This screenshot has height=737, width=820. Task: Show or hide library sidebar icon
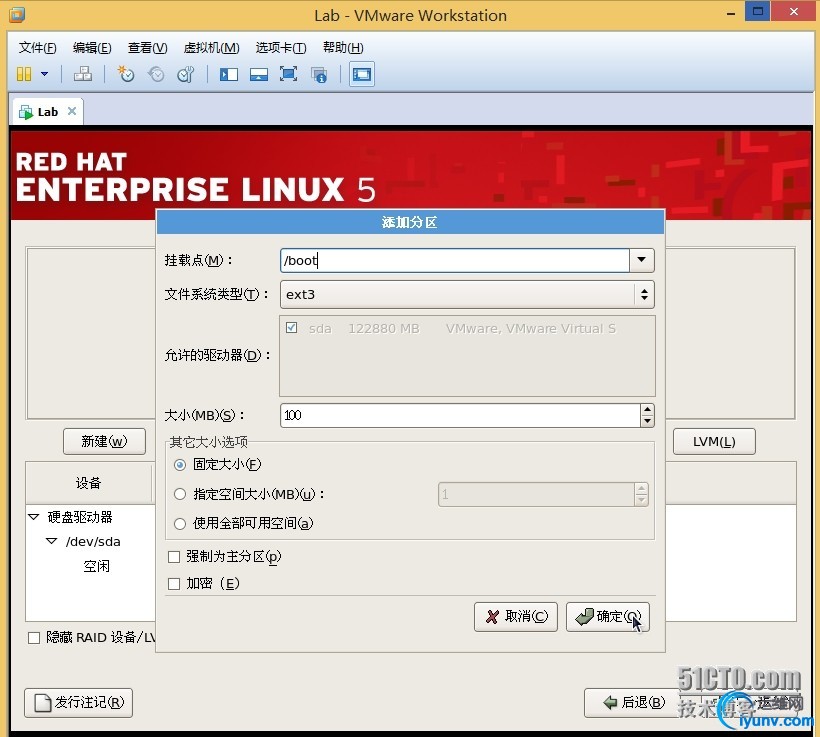pos(229,74)
